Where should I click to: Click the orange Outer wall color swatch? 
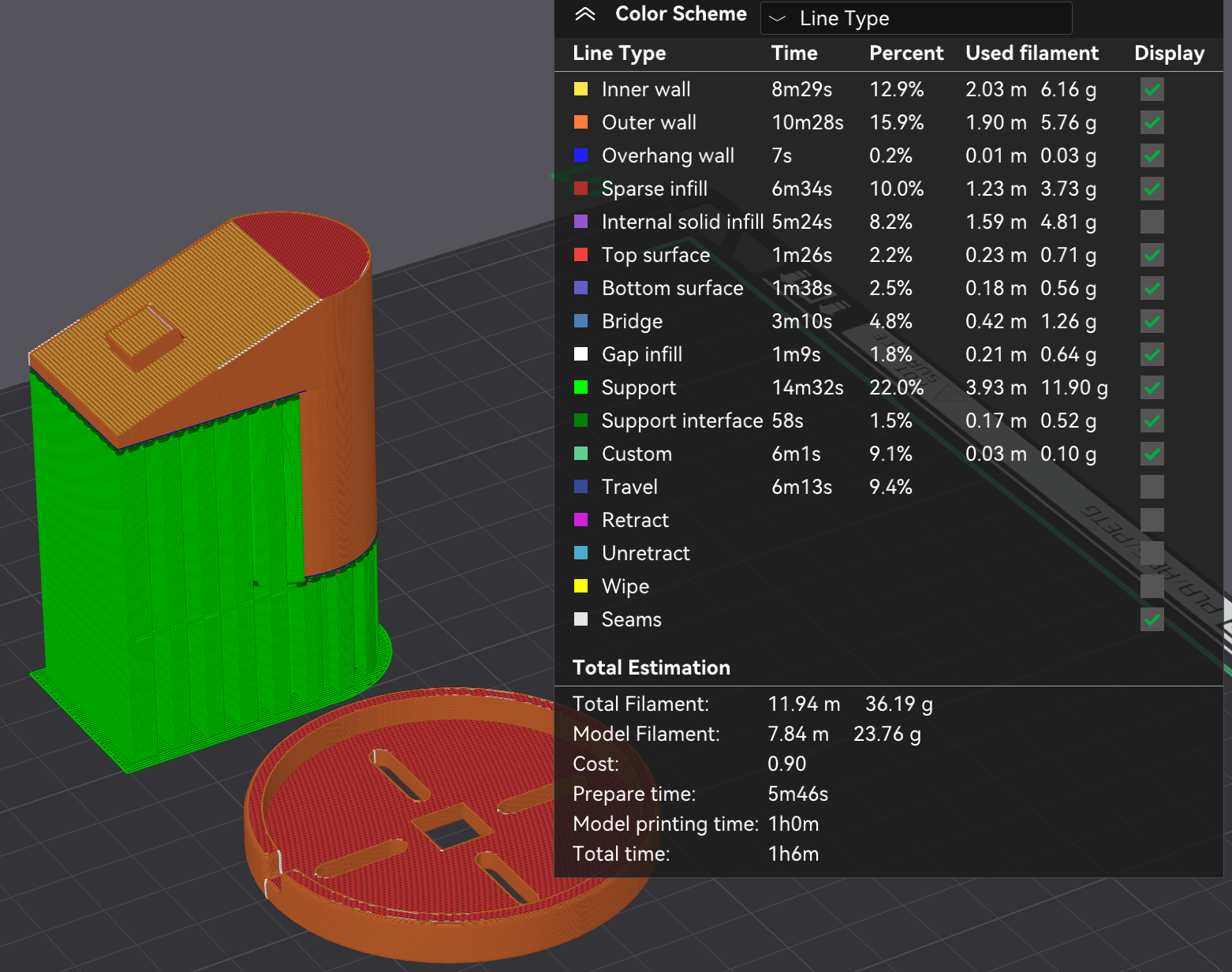(581, 122)
